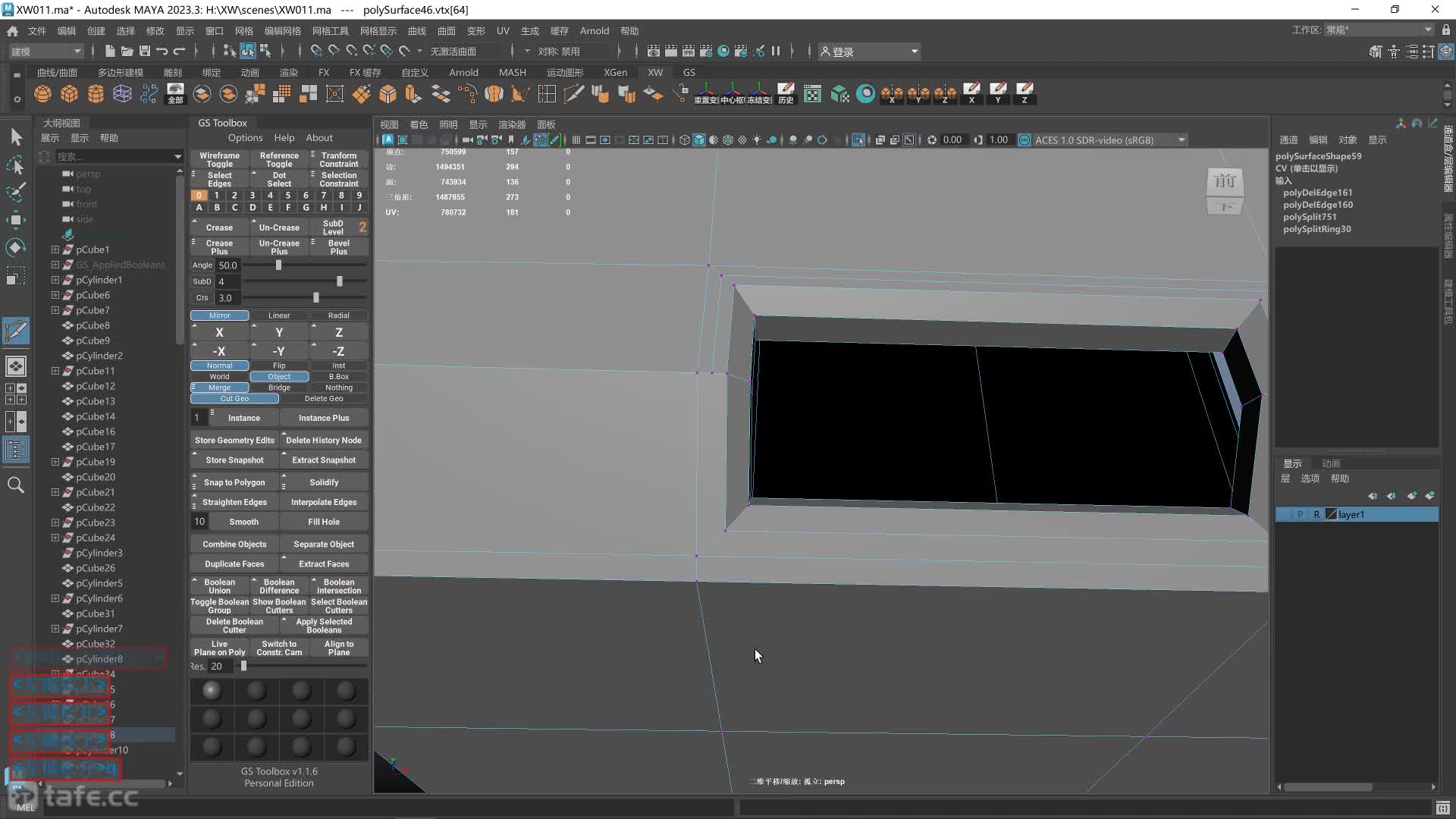1456x819 pixels.
Task: Click the Undo arrow icon
Action: coord(162,51)
